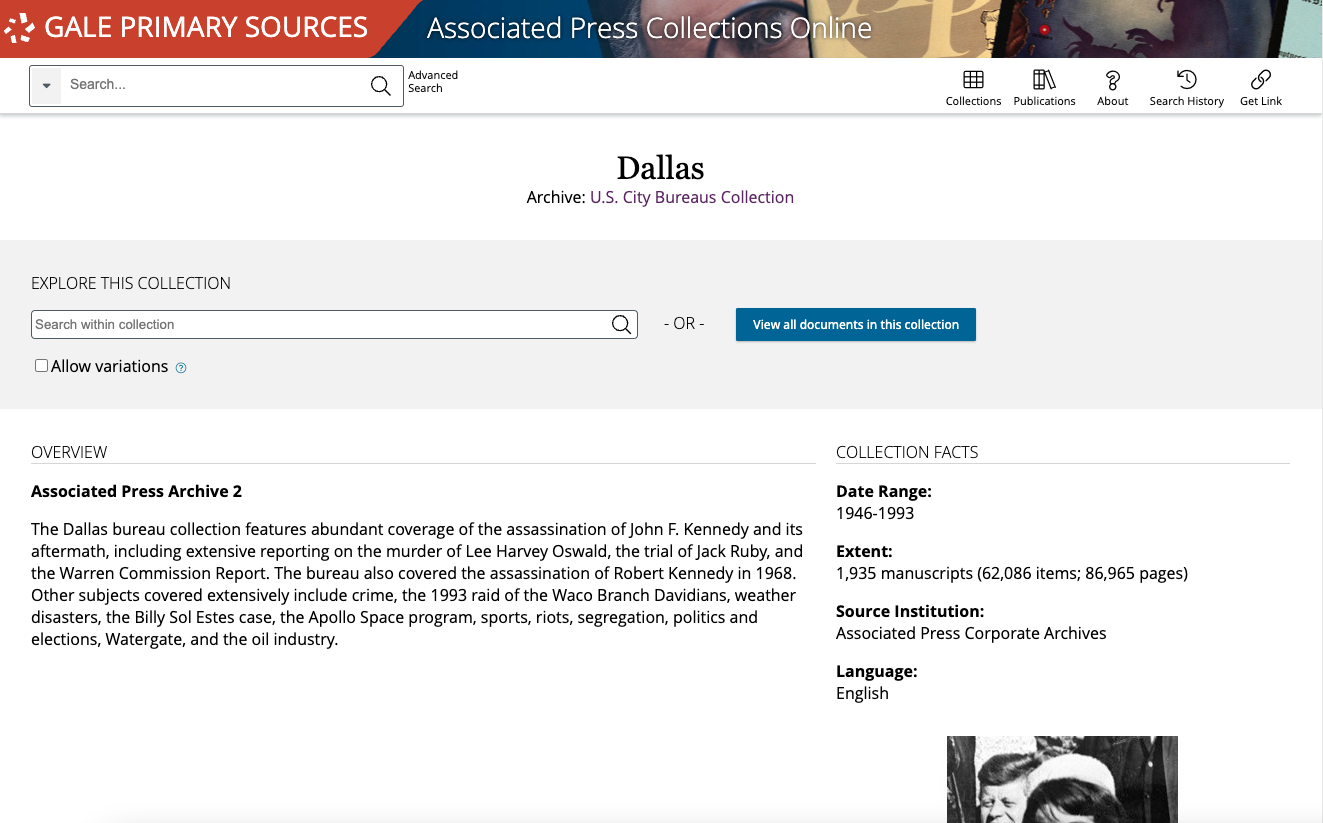1323x823 pixels.
Task: Focus the top Search field
Action: point(214,85)
